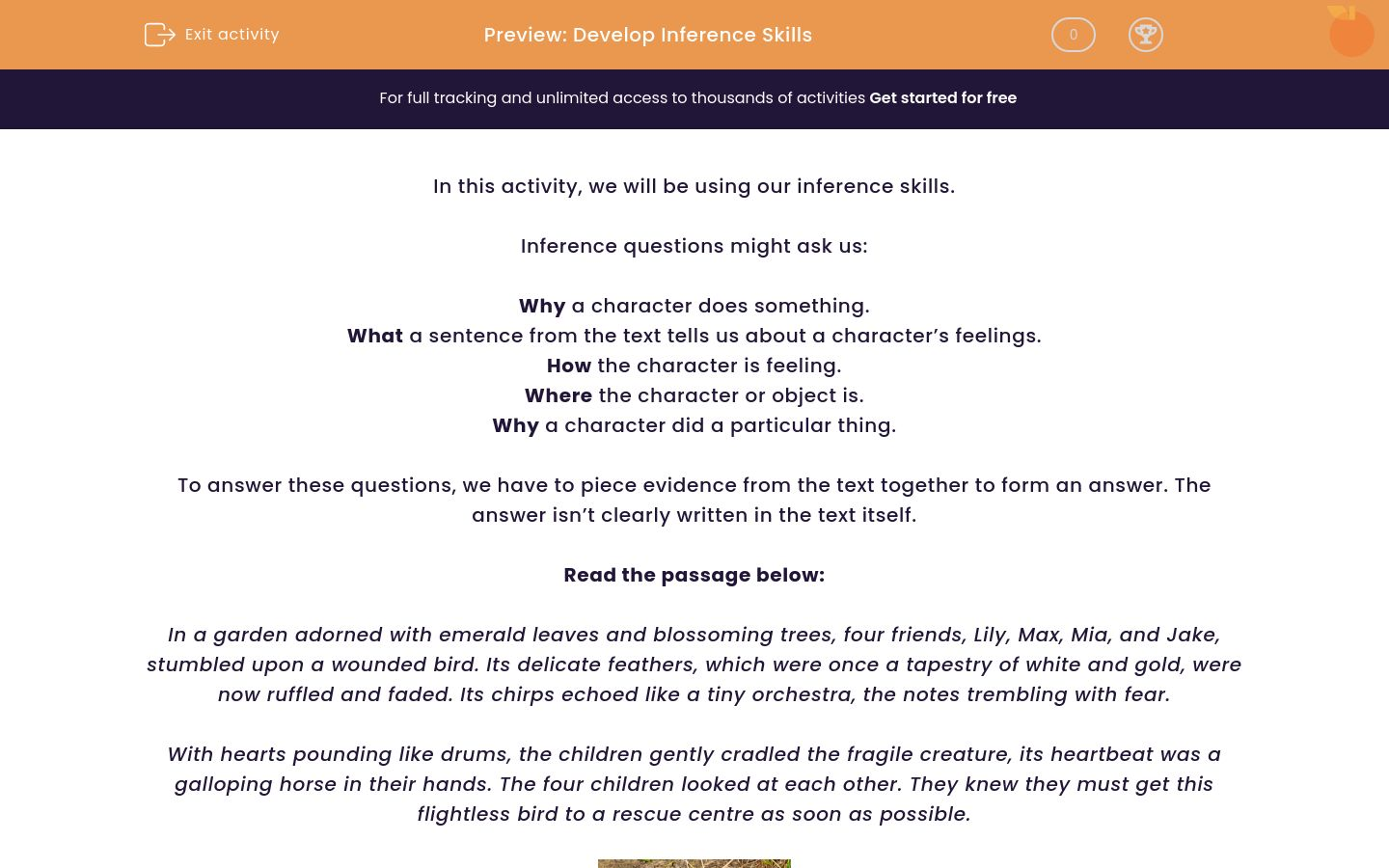Click the logout arrow beside Exit activity

click(160, 35)
